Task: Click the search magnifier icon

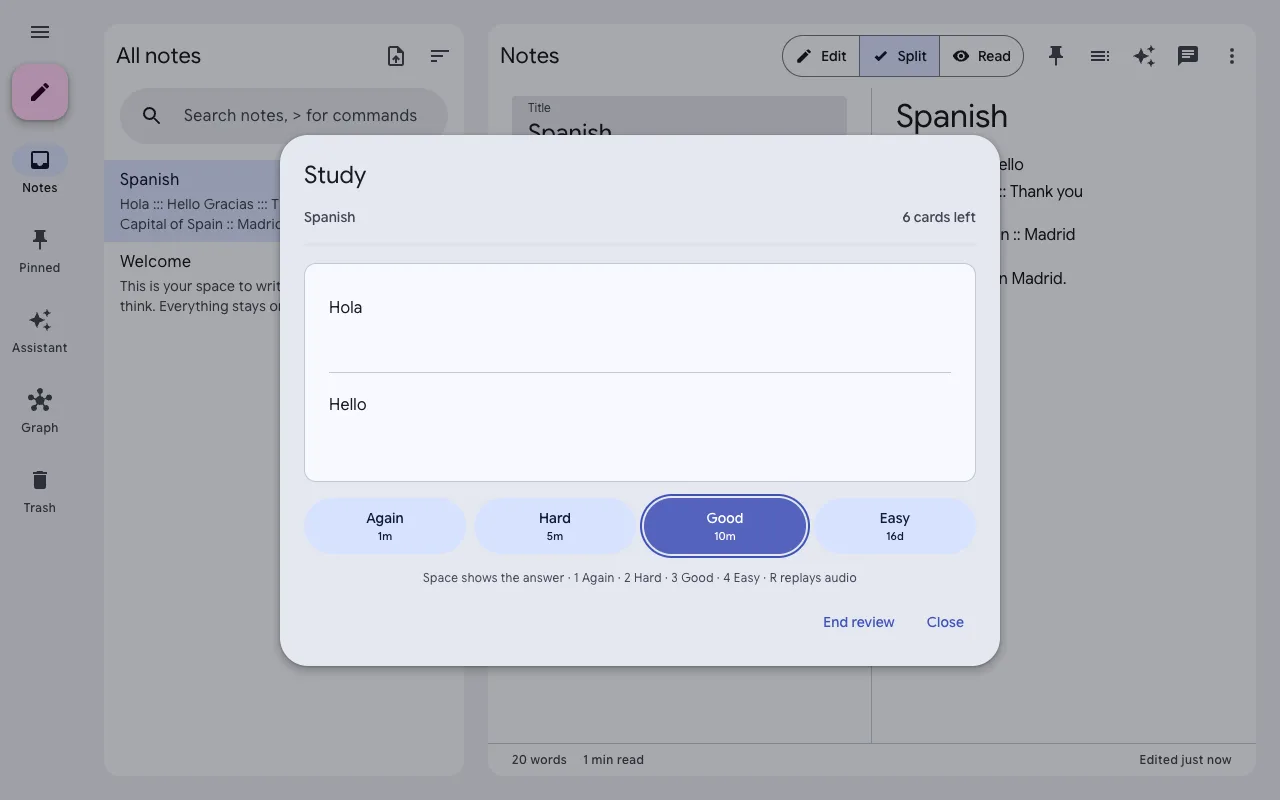Action: [x=152, y=116]
